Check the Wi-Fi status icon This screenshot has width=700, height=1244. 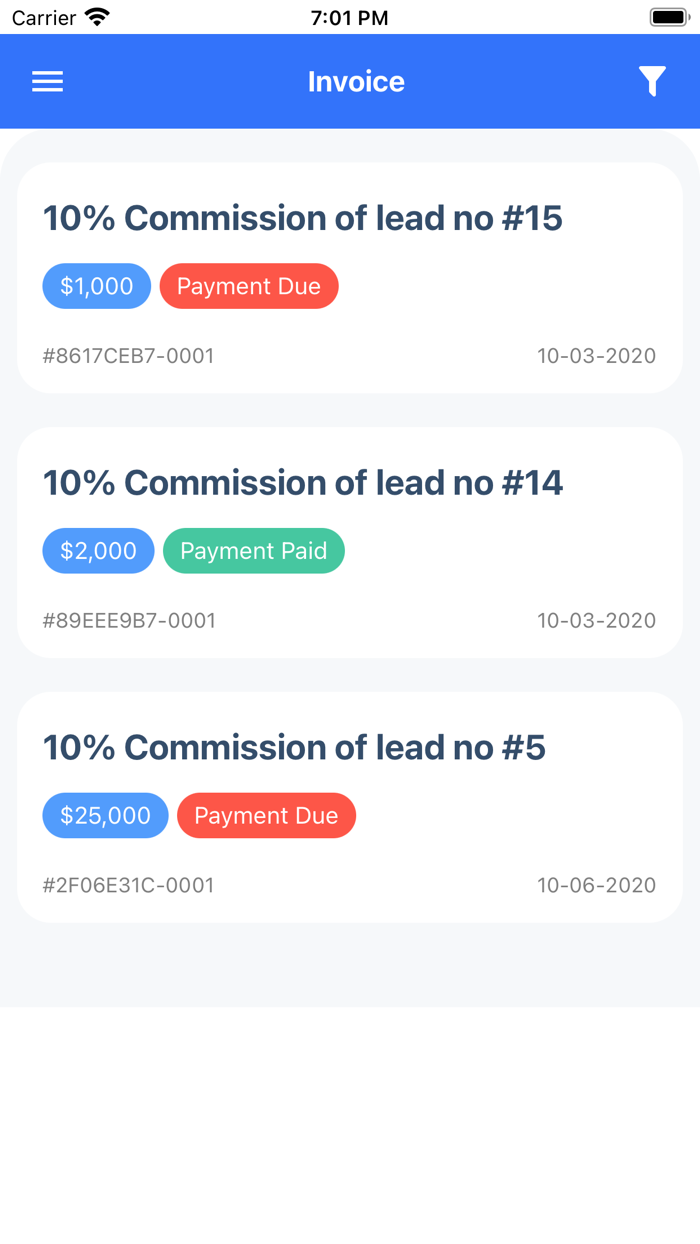coord(97,17)
